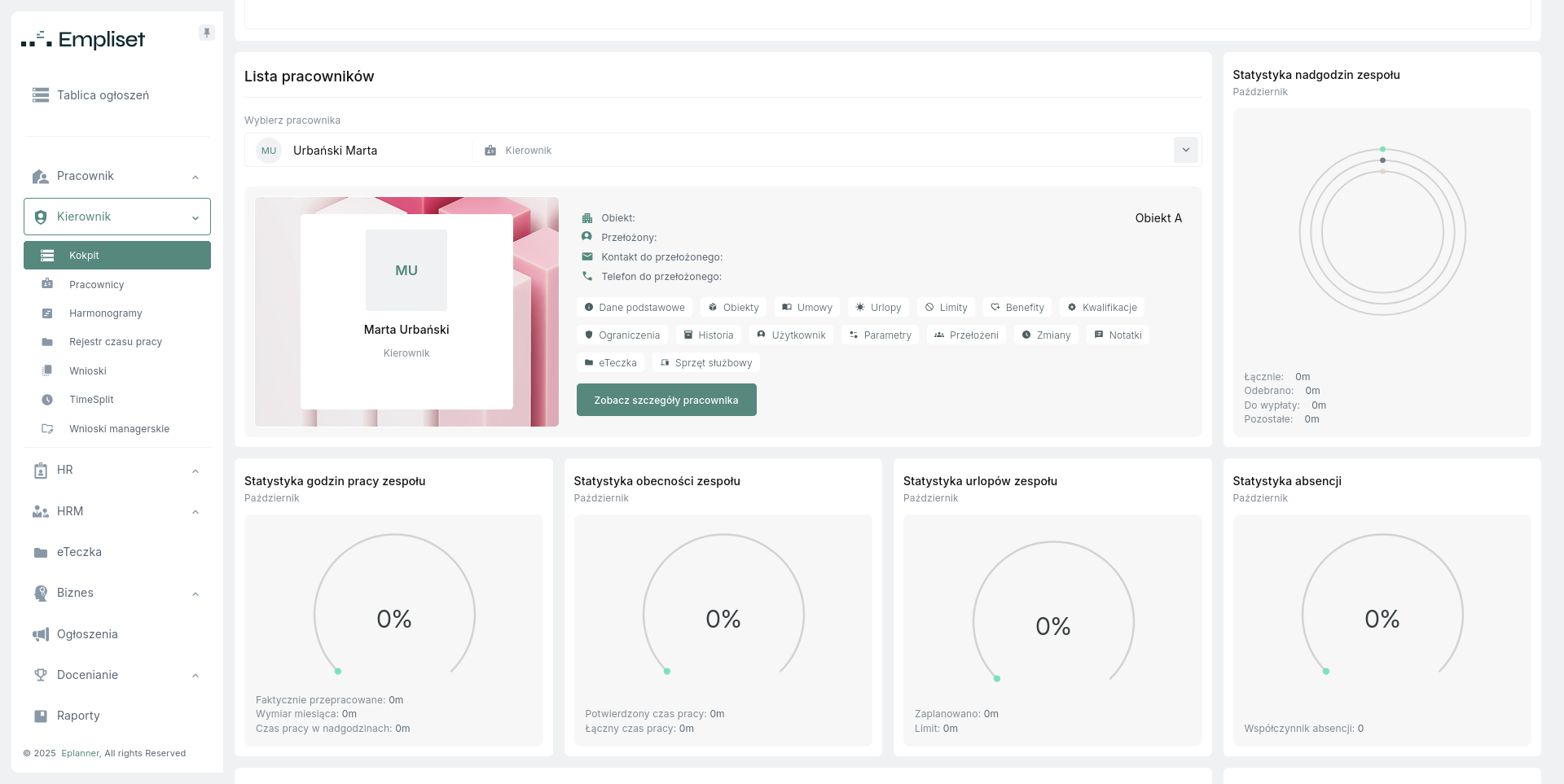The image size is (1564, 784).
Task: Click the Wnioski managerskie icon
Action: [47, 428]
